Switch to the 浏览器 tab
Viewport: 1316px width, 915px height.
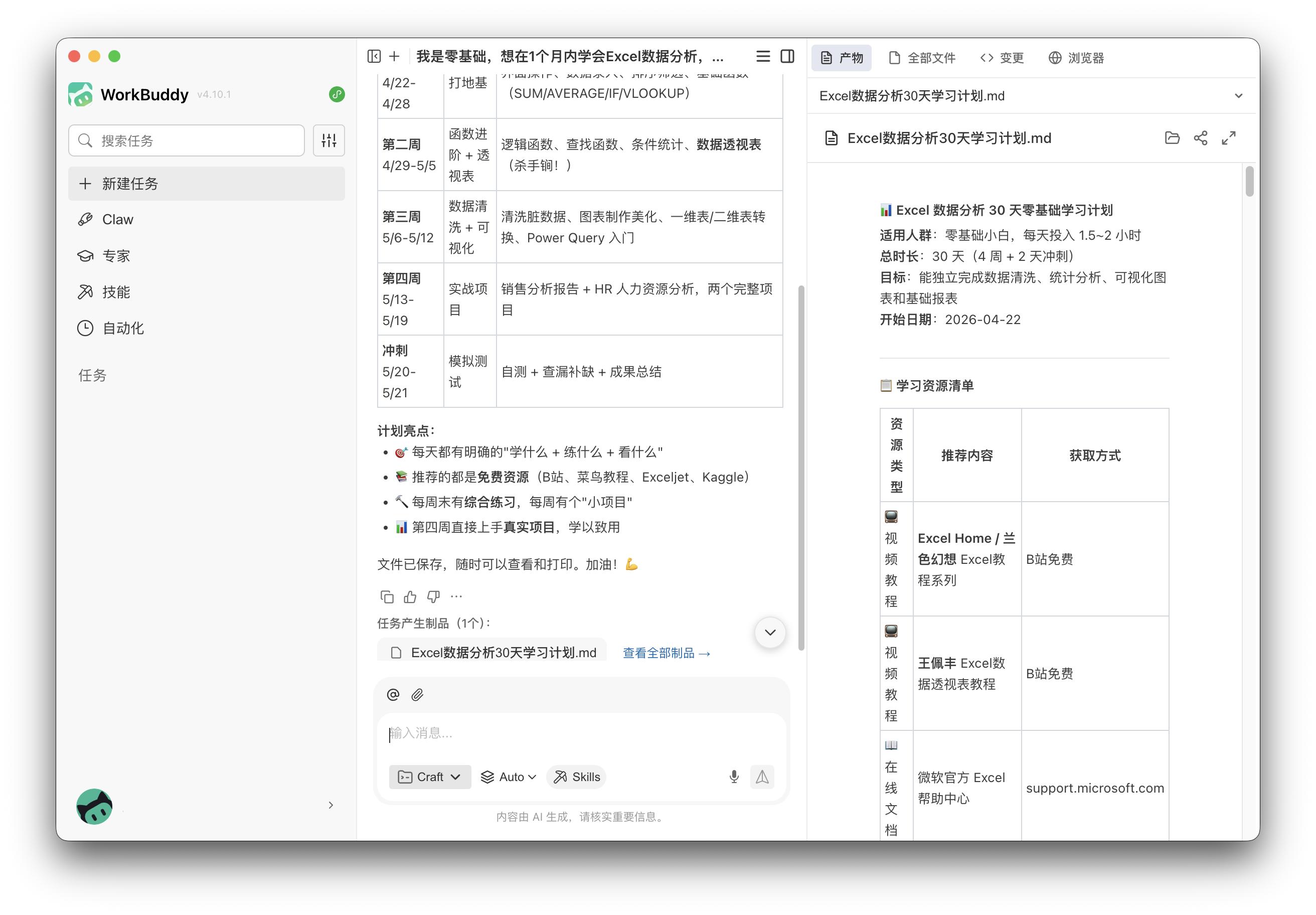pos(1076,58)
